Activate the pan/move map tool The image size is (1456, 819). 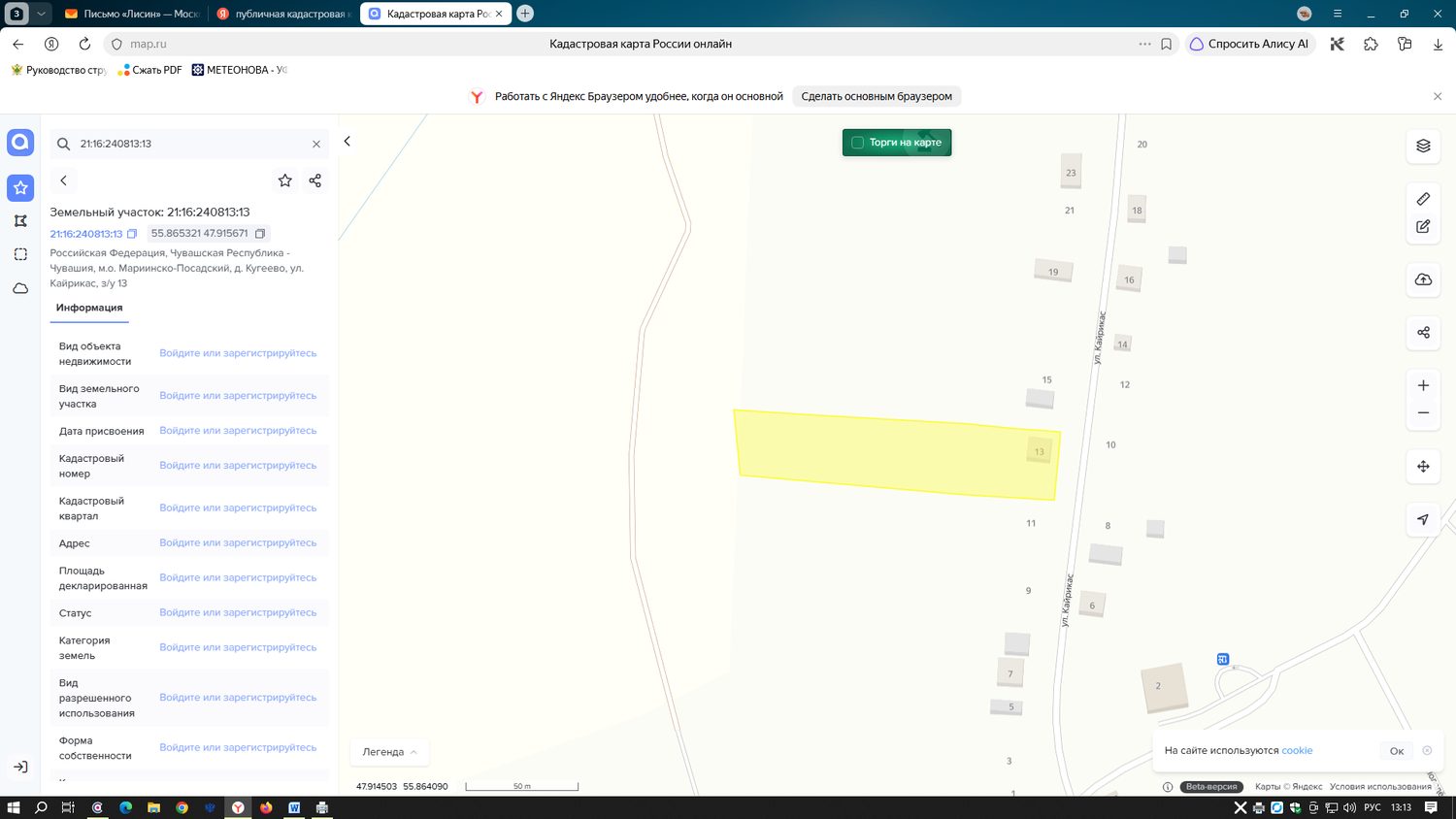[x=1423, y=467]
